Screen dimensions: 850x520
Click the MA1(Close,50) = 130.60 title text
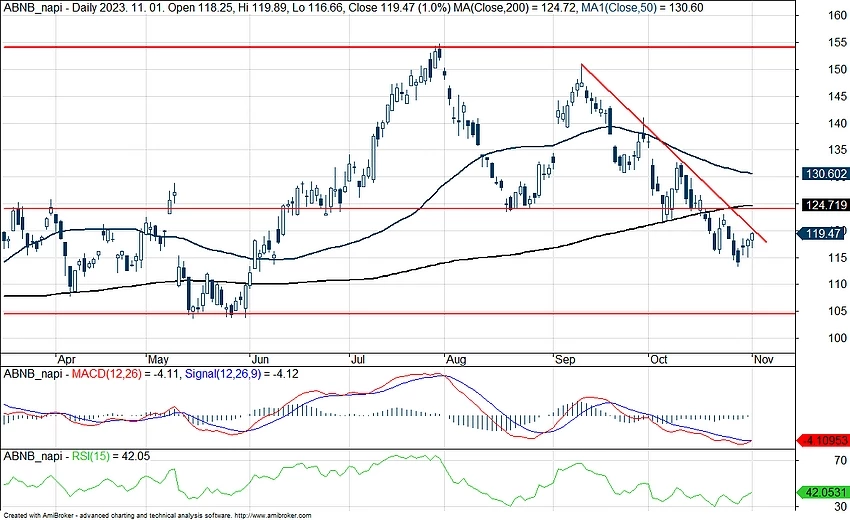(x=642, y=8)
